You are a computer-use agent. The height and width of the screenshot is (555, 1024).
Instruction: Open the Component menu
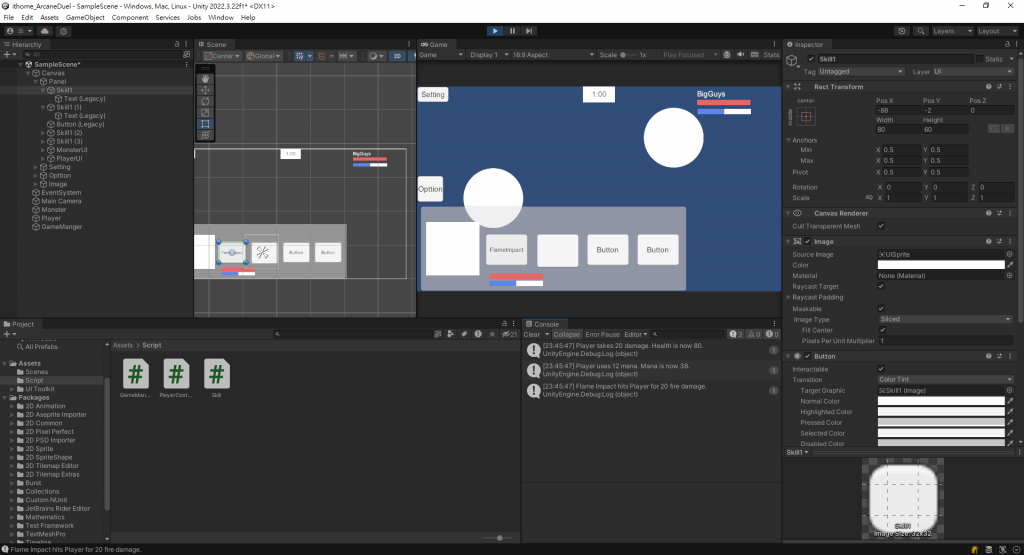130,18
